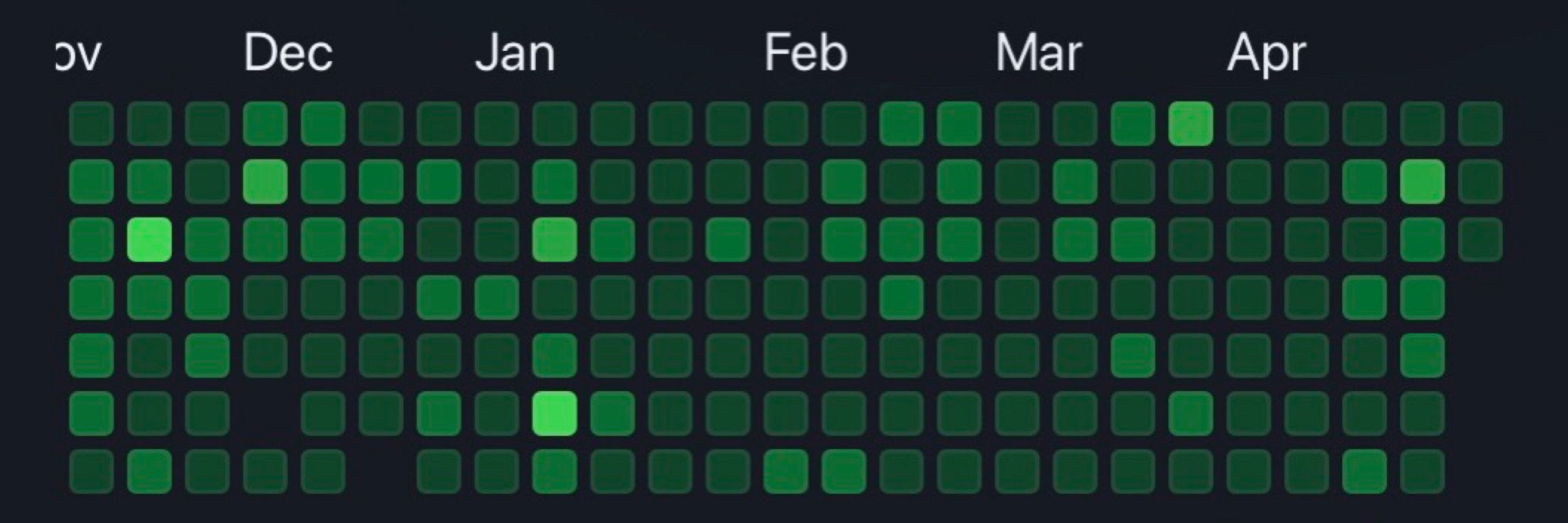The width and height of the screenshot is (1568, 523).
Task: Open the top-row cell in the last column
Action: pos(1480,123)
